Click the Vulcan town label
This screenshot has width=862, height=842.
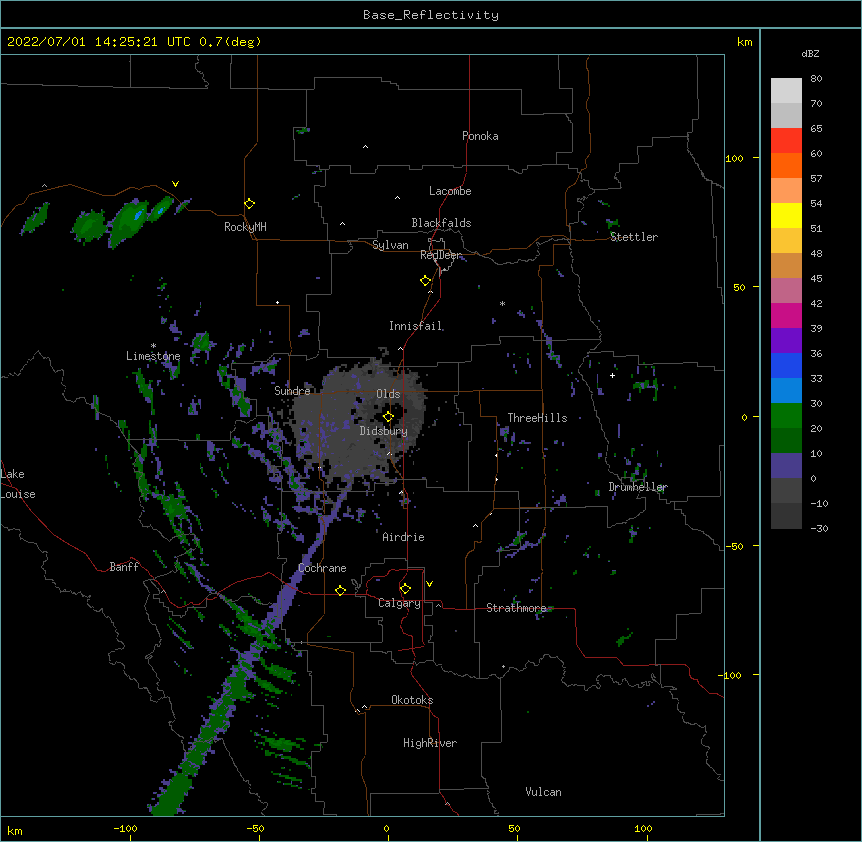click(543, 792)
